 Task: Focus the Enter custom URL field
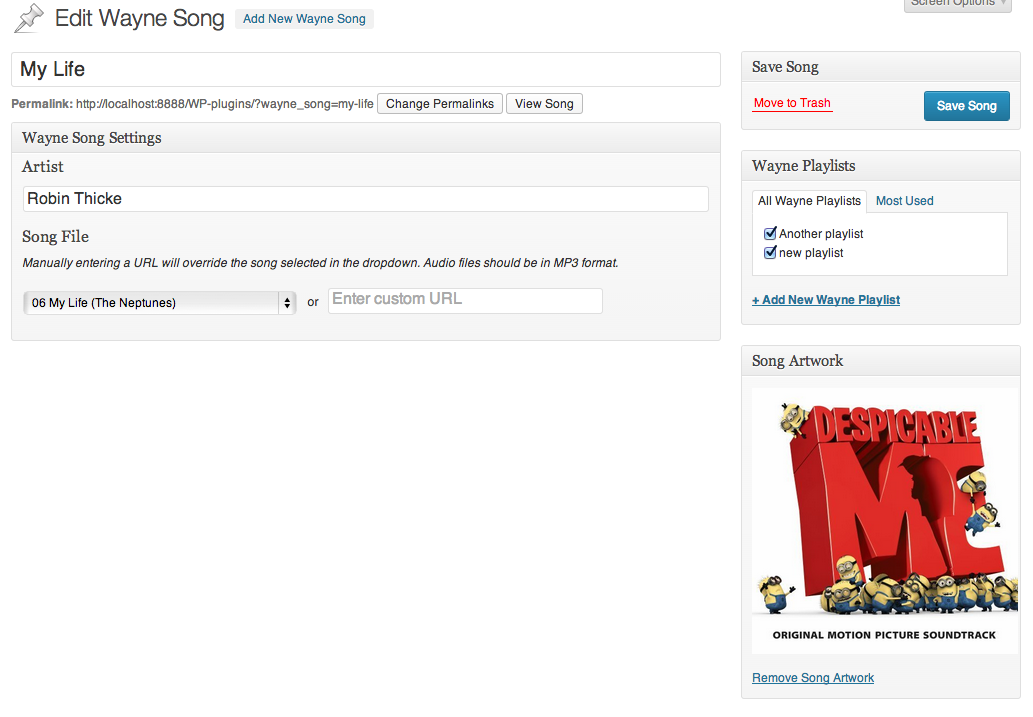(x=465, y=301)
